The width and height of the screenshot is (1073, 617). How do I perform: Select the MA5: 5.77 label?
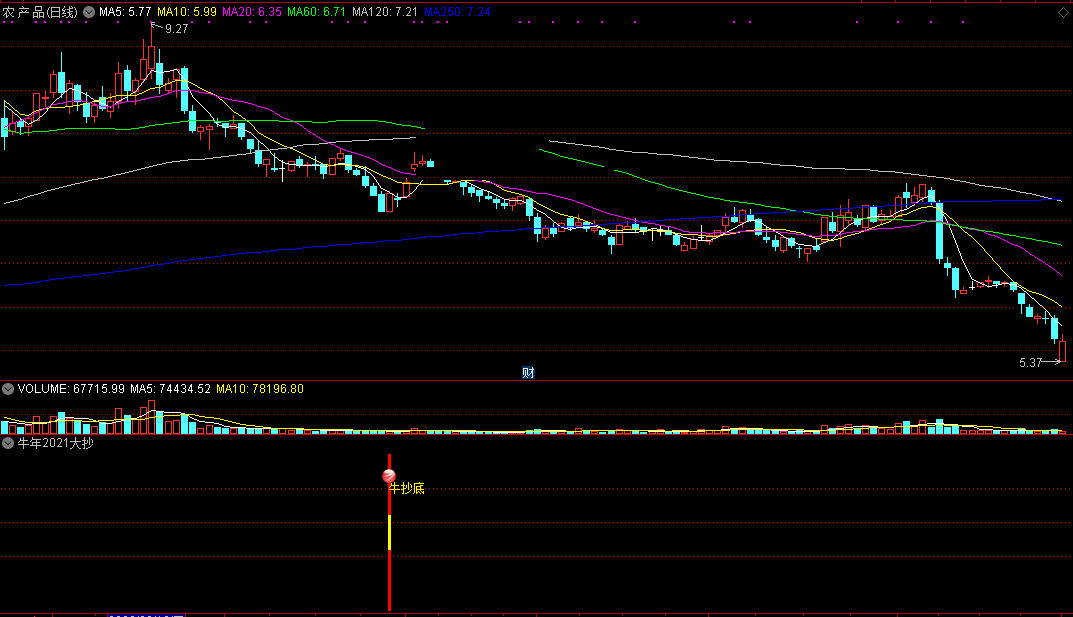(125, 12)
